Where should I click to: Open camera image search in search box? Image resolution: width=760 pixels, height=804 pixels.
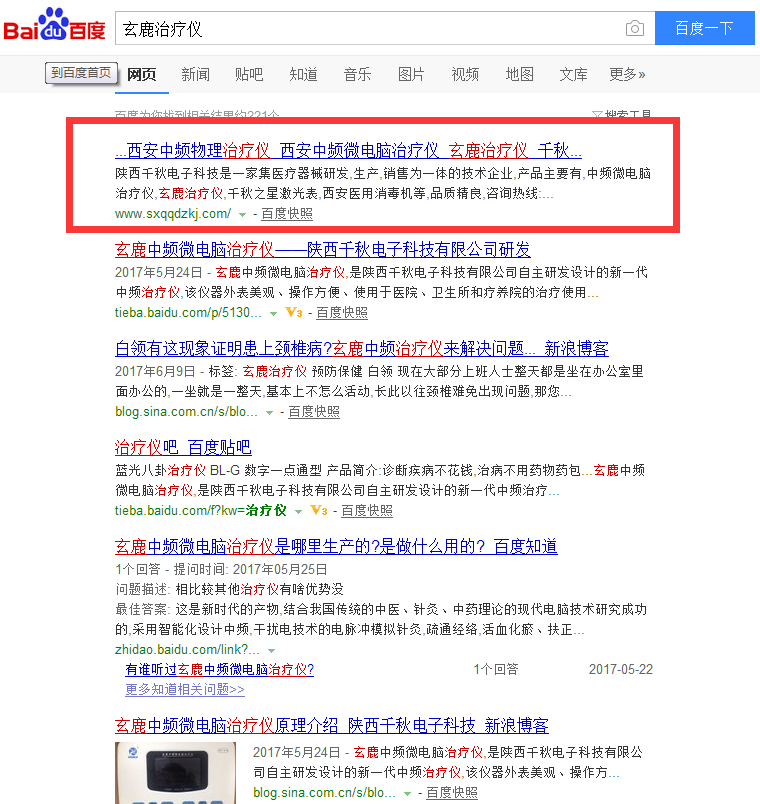pos(634,29)
